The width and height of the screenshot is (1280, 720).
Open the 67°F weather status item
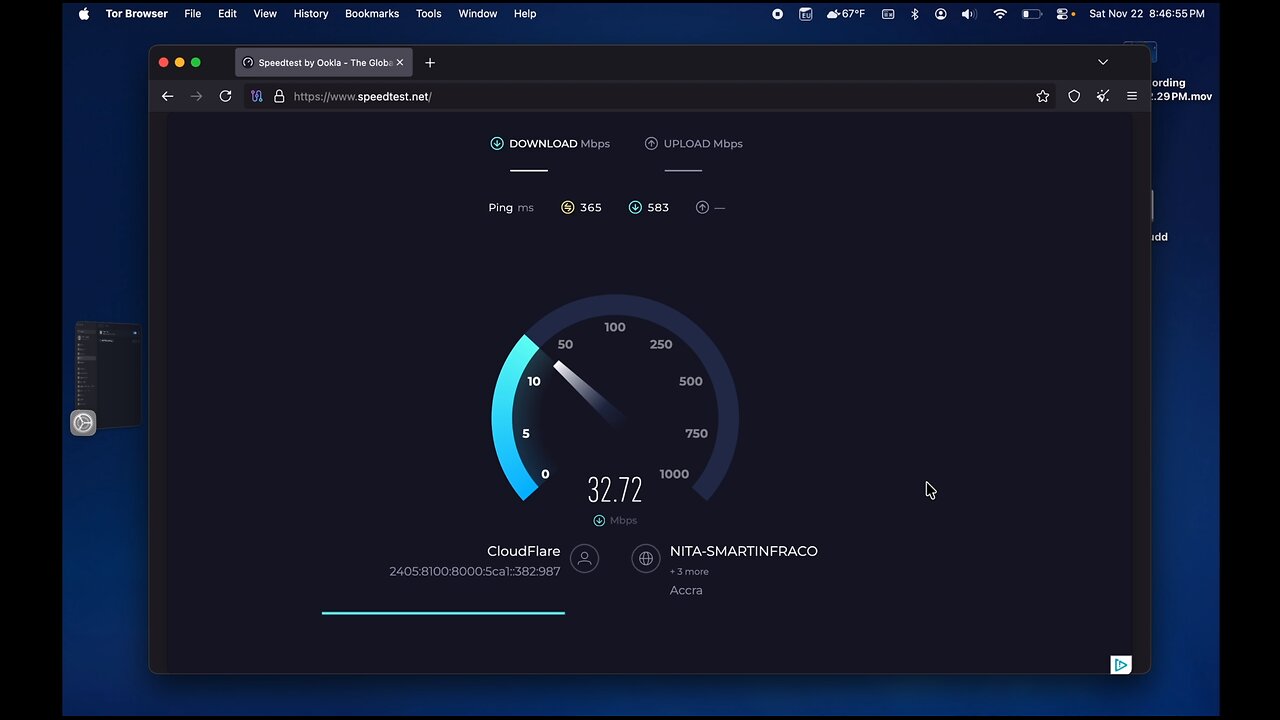point(846,14)
